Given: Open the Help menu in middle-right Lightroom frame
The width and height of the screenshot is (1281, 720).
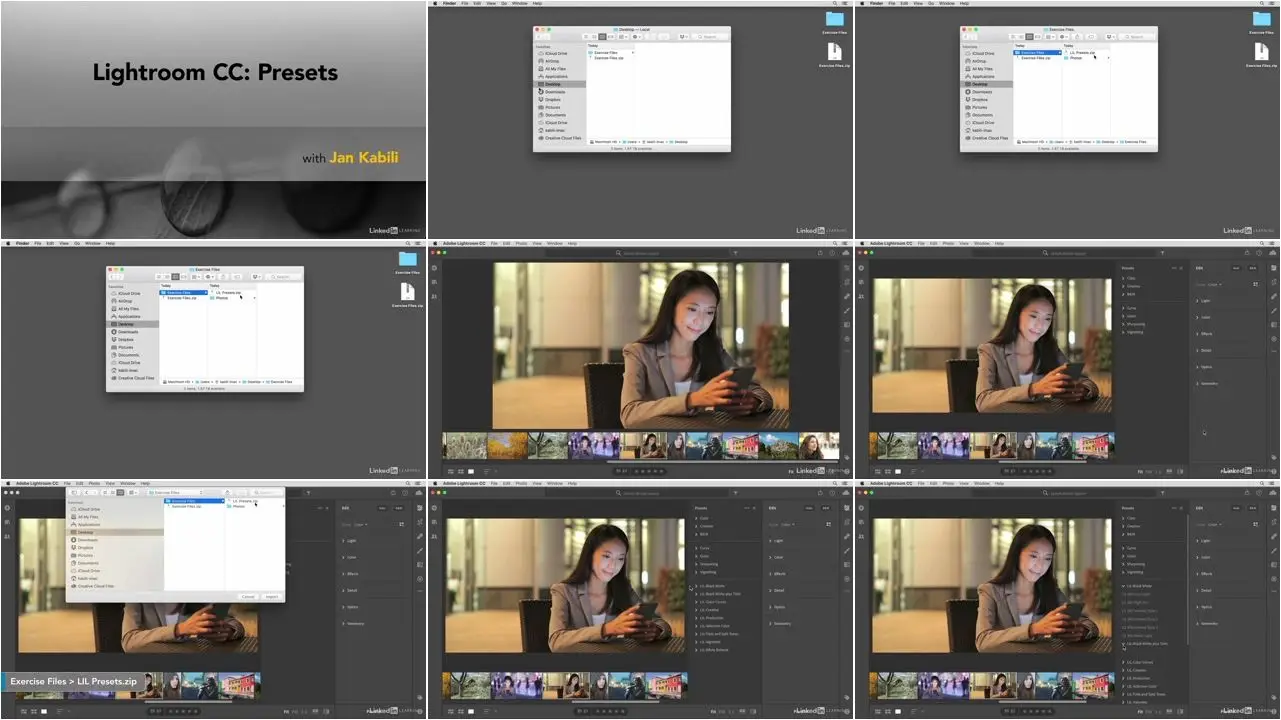Looking at the screenshot, I should [998, 243].
